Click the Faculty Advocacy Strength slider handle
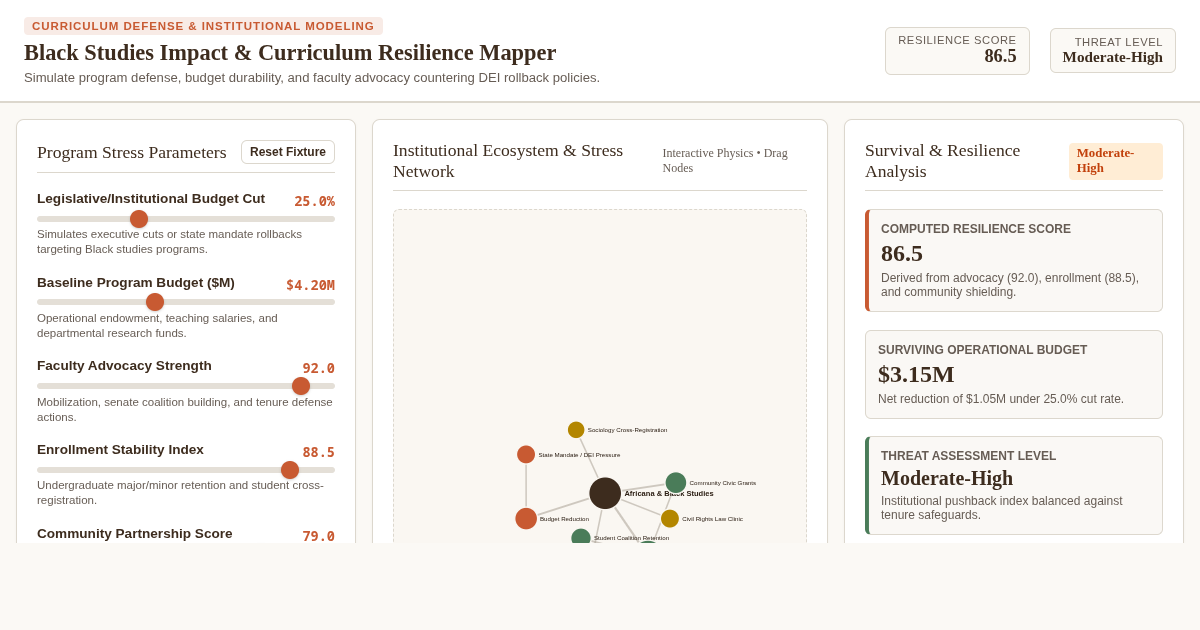 301,386
